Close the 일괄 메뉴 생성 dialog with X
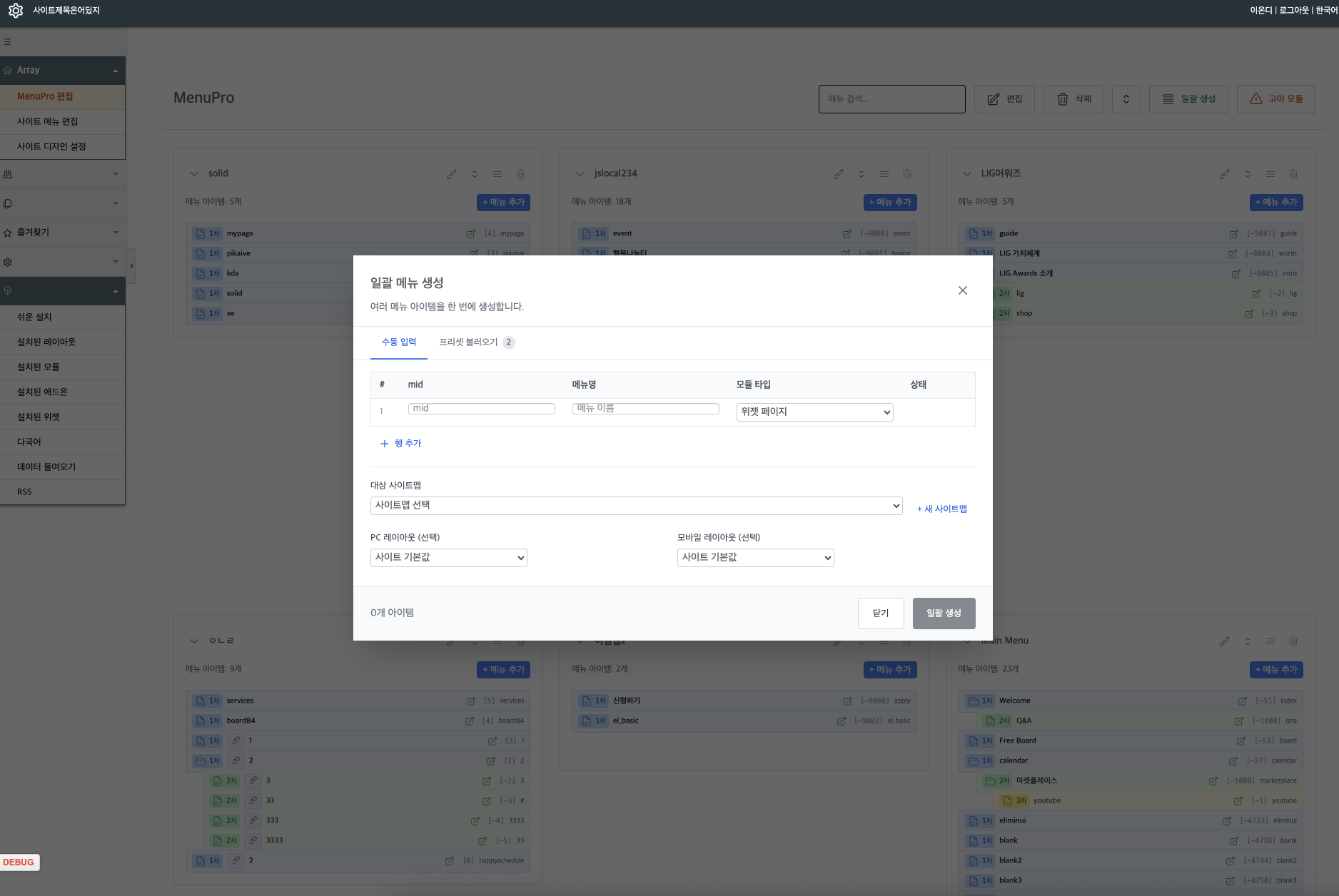1339x896 pixels. (962, 290)
